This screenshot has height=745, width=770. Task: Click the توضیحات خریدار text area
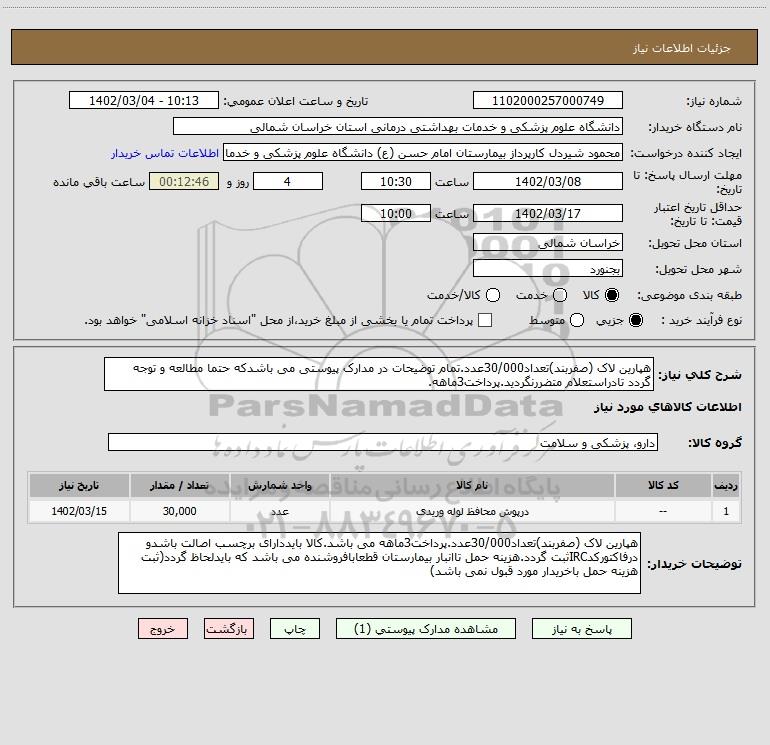[379, 563]
